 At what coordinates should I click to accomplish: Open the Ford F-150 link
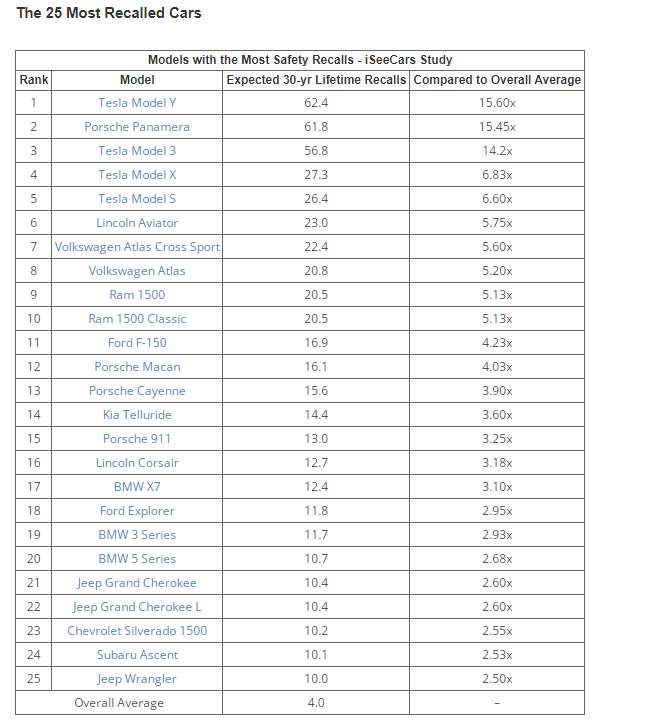137,343
